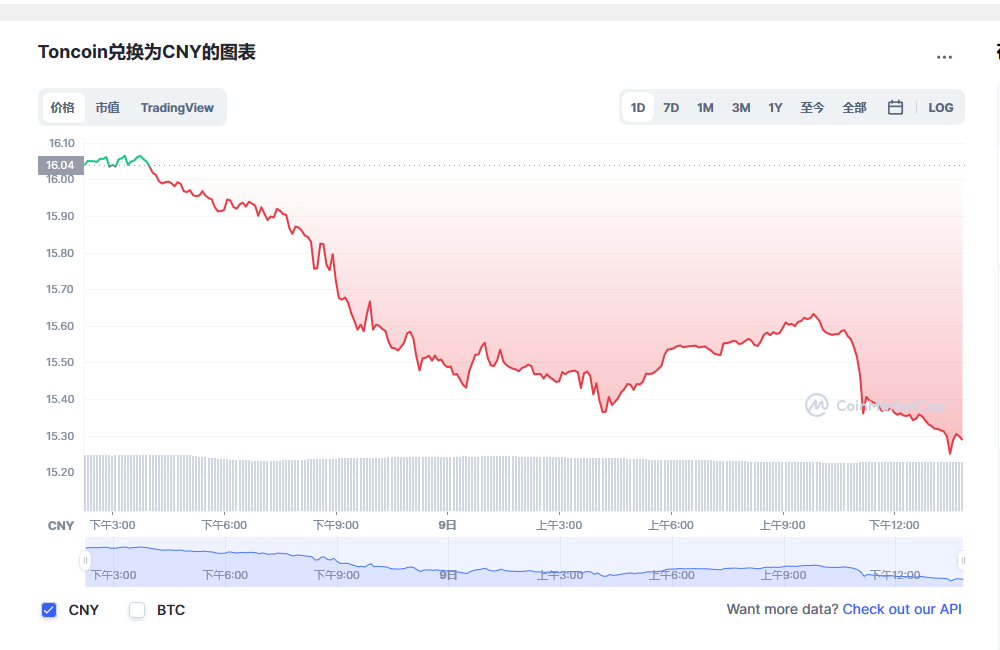Click the mini navigator chart overview

524,562
